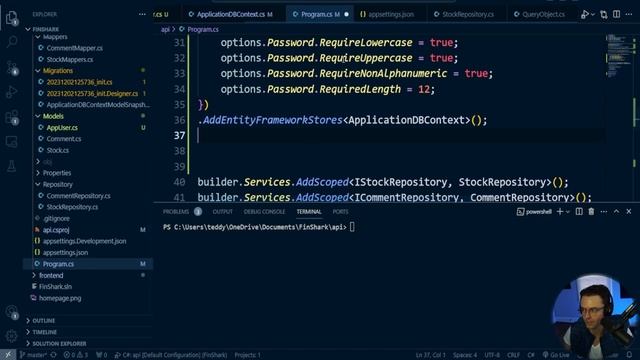
Task: Open the OUTPUT panel tab
Action: [x=222, y=211]
